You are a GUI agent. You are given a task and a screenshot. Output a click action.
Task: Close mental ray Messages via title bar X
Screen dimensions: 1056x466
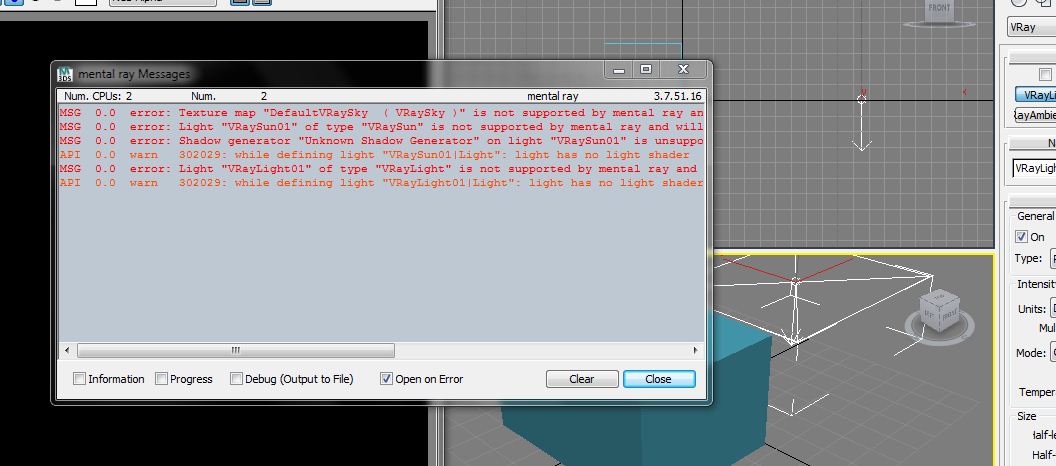click(684, 69)
